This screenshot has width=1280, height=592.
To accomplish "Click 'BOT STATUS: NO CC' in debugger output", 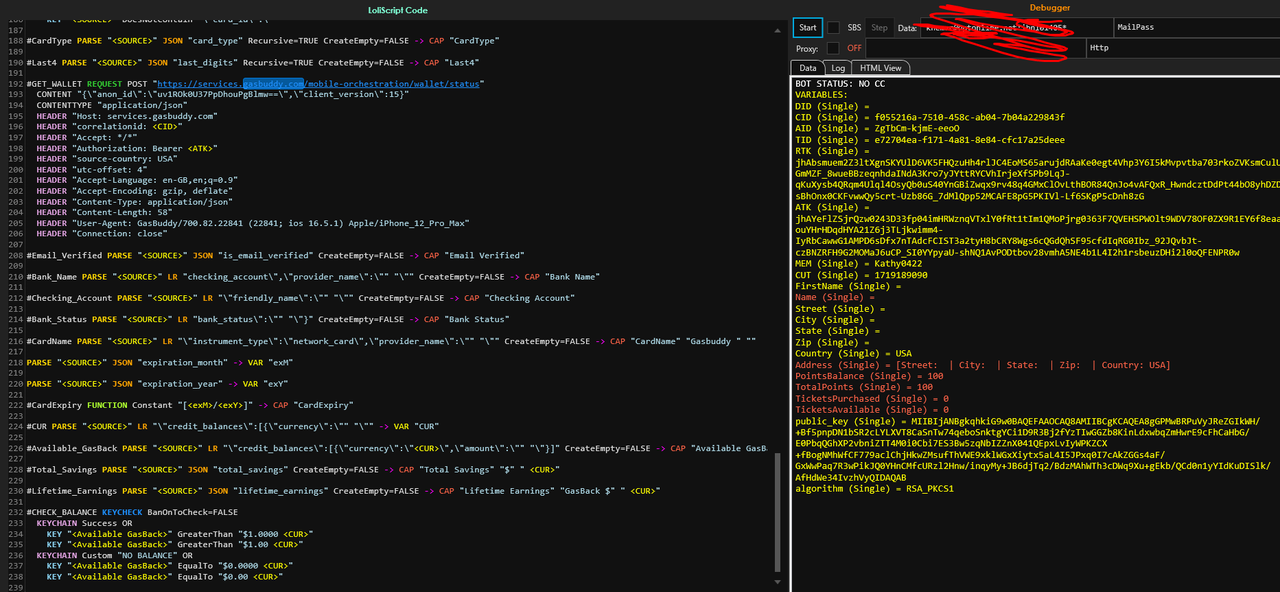I will (840, 84).
